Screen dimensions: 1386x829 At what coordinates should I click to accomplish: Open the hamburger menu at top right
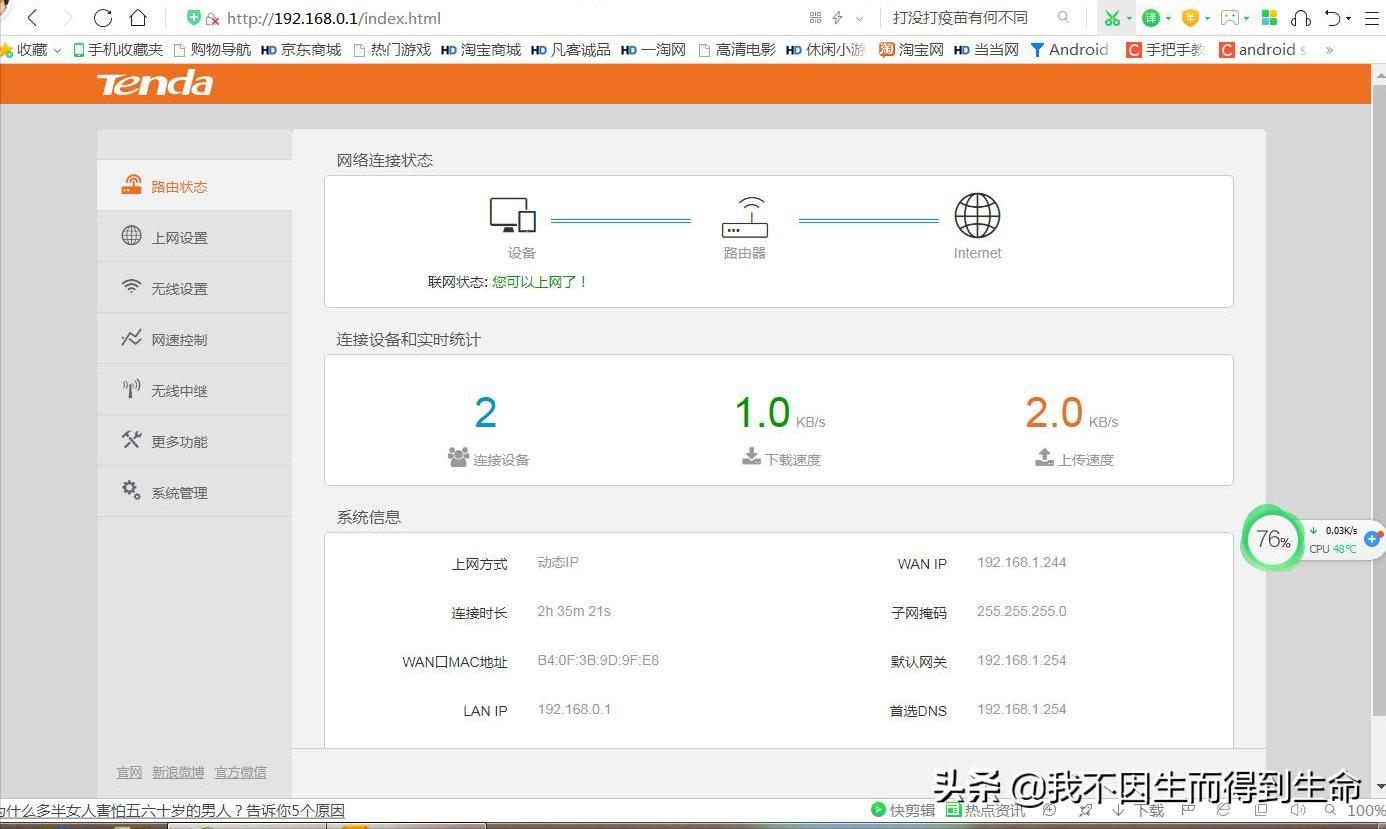[1373, 17]
